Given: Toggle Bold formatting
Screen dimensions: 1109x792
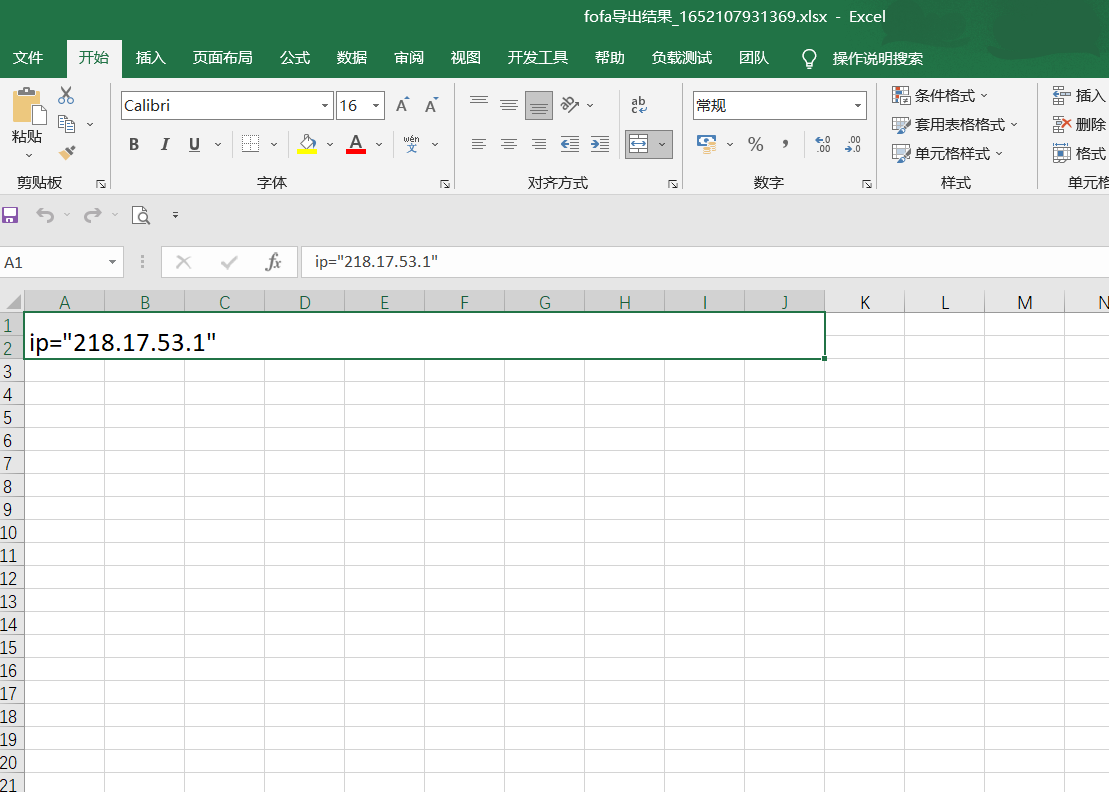Looking at the screenshot, I should pyautogui.click(x=134, y=144).
